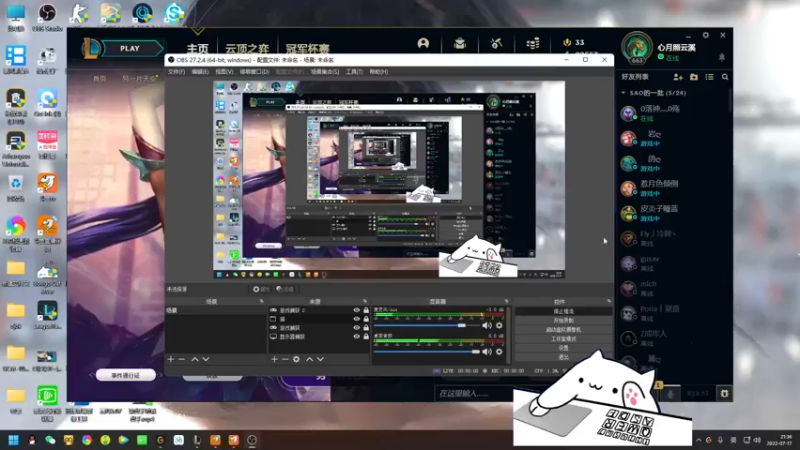Click the OBS preview canvas

tap(389, 180)
